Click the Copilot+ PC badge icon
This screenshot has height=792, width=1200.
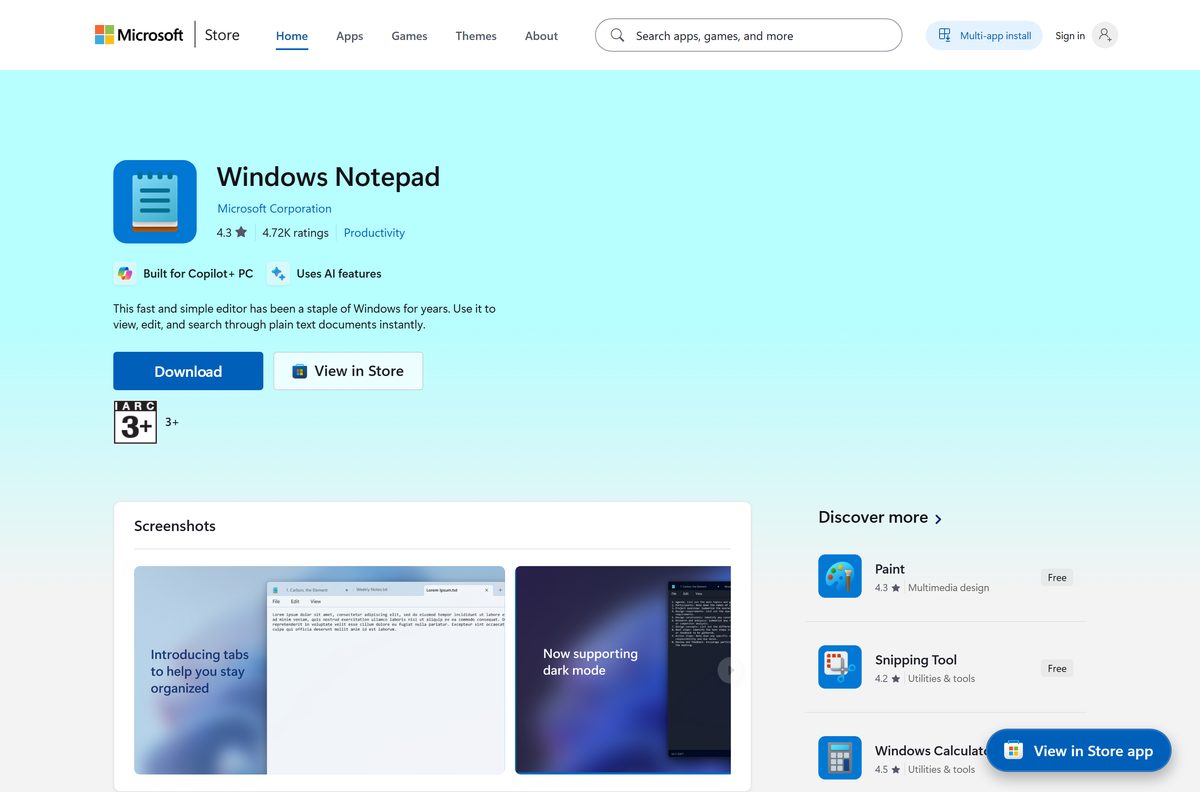pyautogui.click(x=125, y=273)
